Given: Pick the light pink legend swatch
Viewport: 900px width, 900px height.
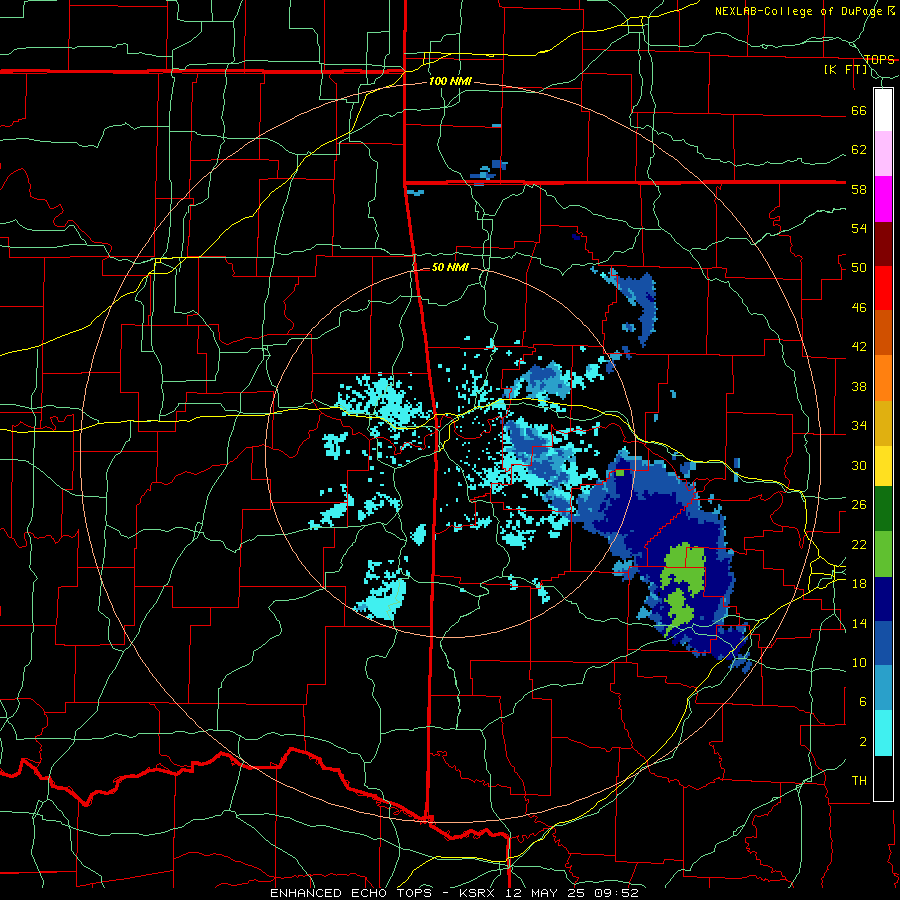Looking at the screenshot, I should tap(883, 154).
